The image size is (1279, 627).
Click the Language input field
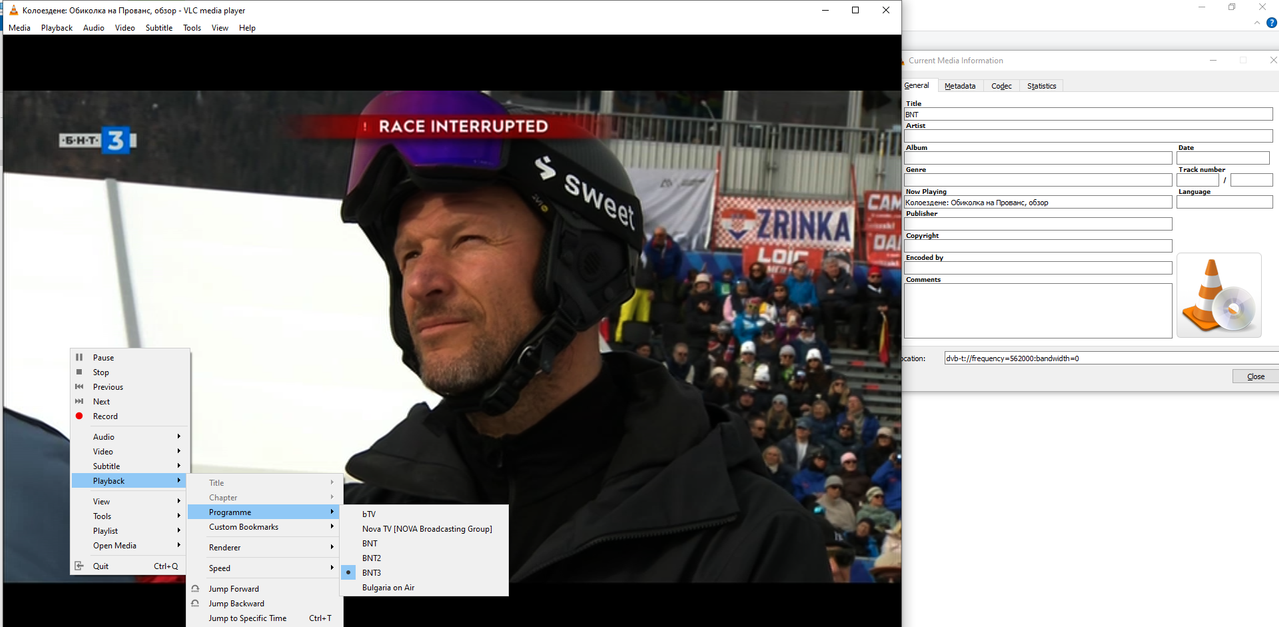point(1225,202)
